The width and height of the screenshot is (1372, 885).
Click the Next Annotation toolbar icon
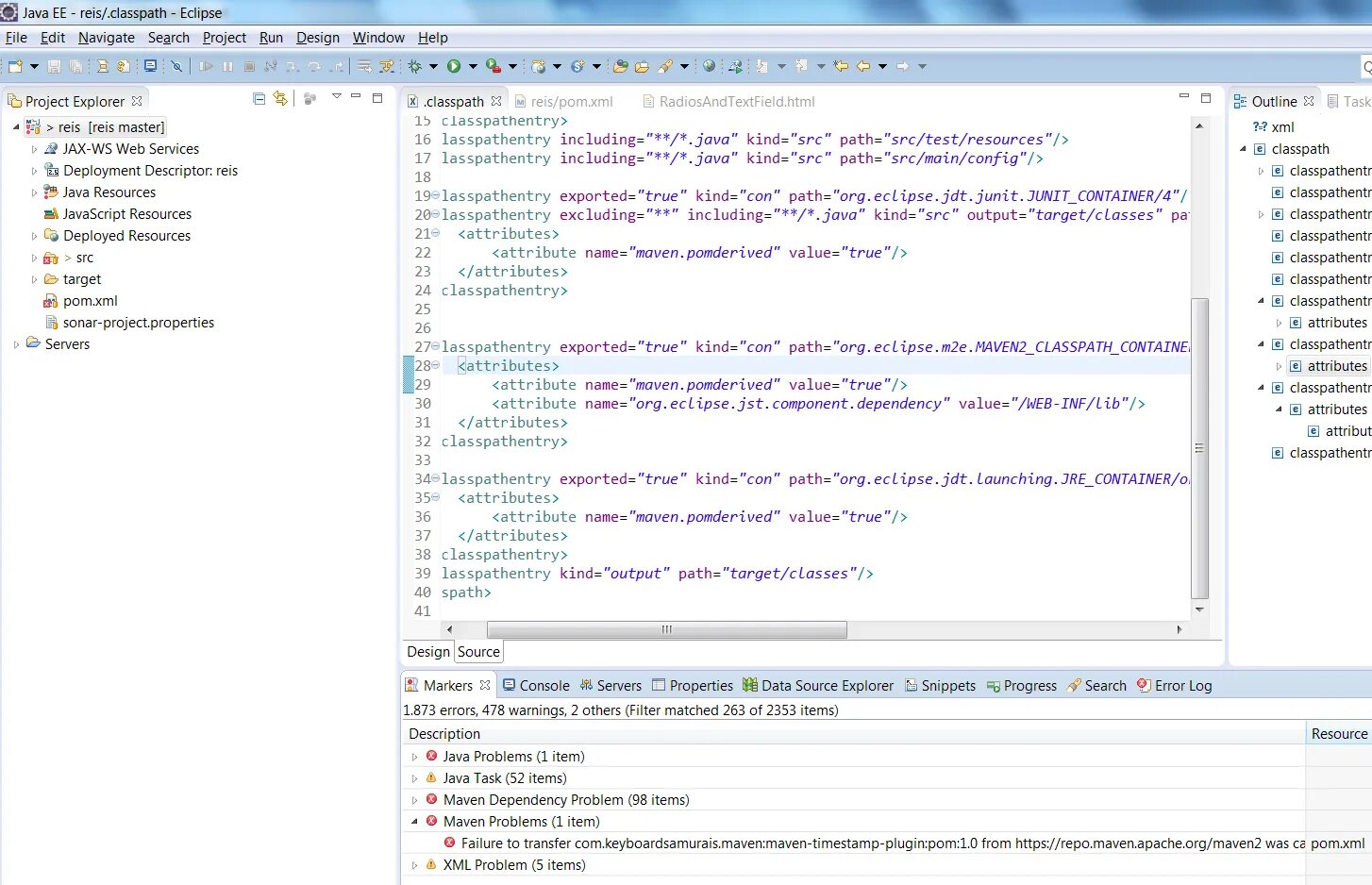761,66
